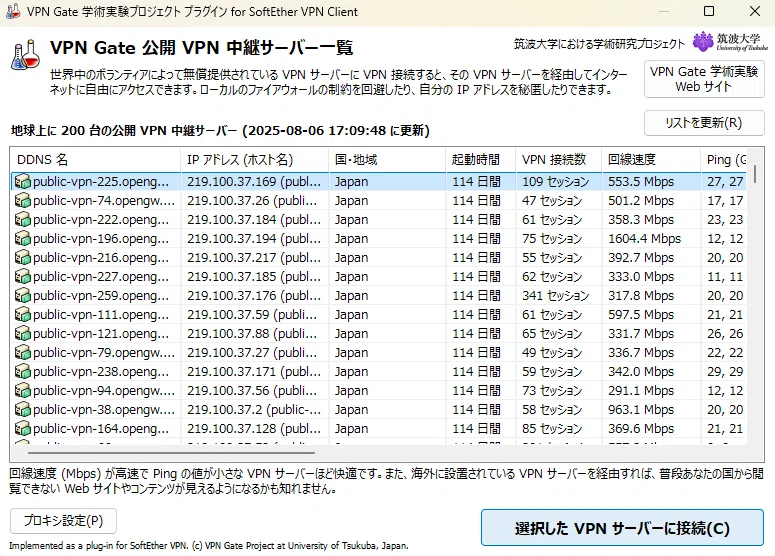The height and width of the screenshot is (556, 775).
Task: Click the 47 セッション cell
Action: [x=552, y=201]
